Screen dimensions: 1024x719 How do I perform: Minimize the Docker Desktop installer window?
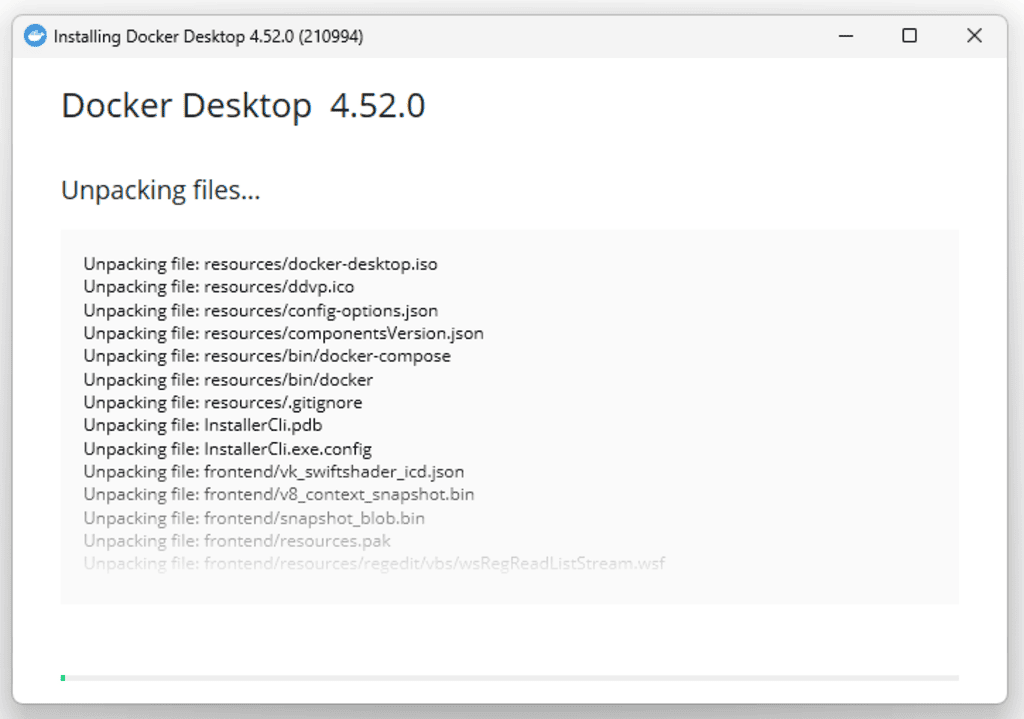(845, 35)
